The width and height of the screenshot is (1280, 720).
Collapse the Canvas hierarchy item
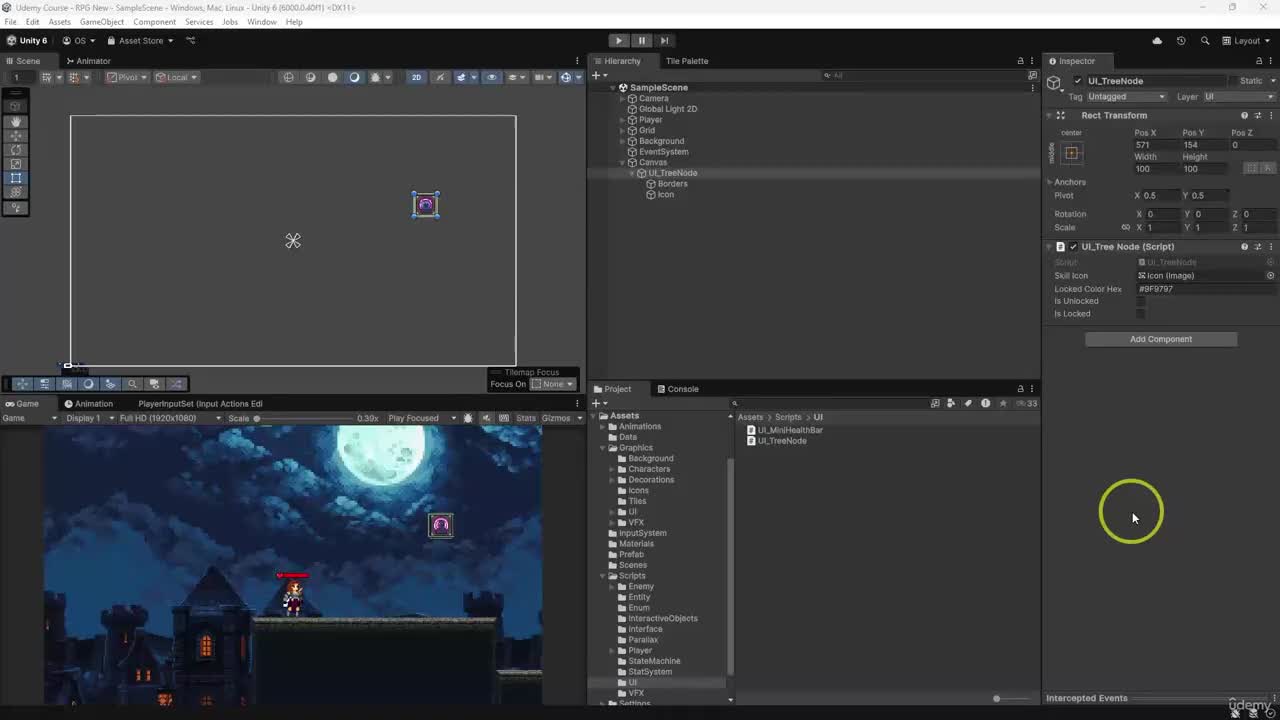point(622,162)
